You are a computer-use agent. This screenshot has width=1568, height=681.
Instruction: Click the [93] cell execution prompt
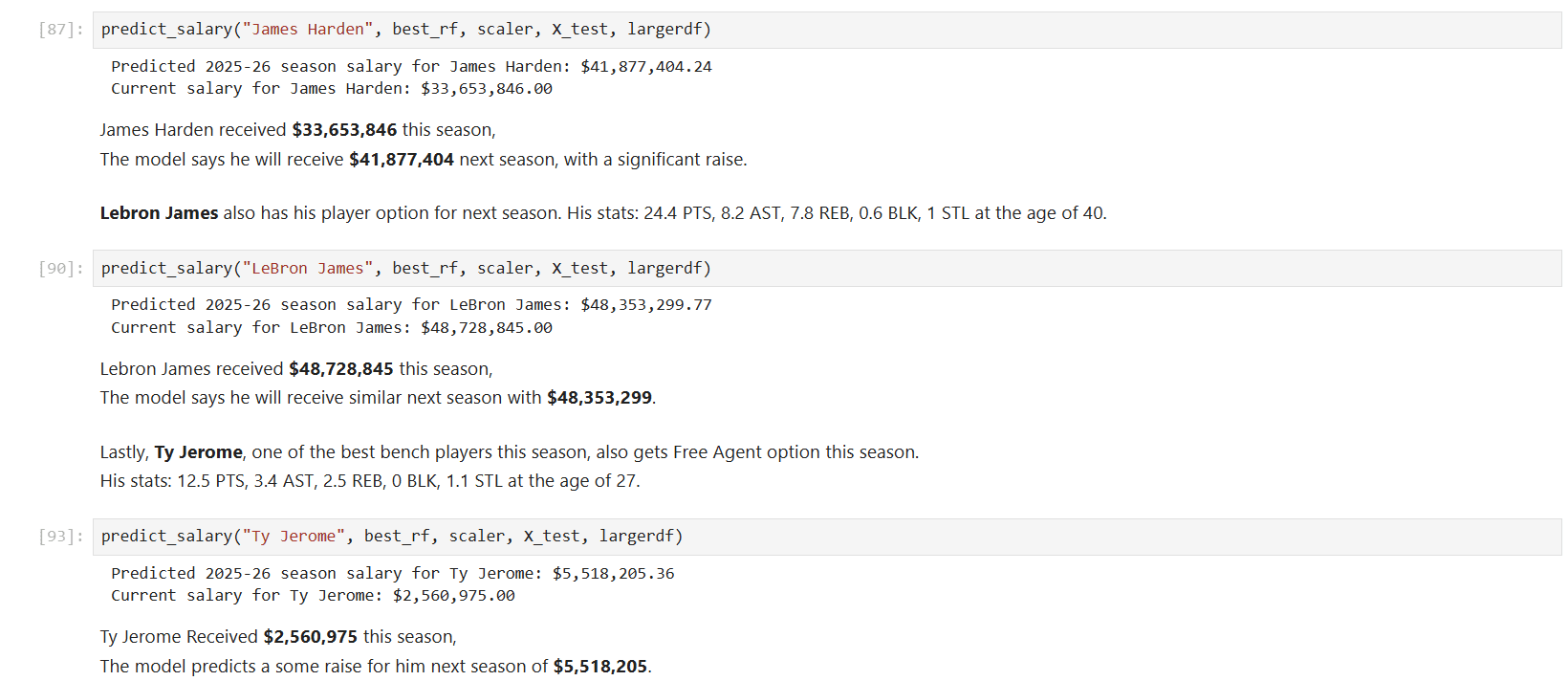point(61,537)
